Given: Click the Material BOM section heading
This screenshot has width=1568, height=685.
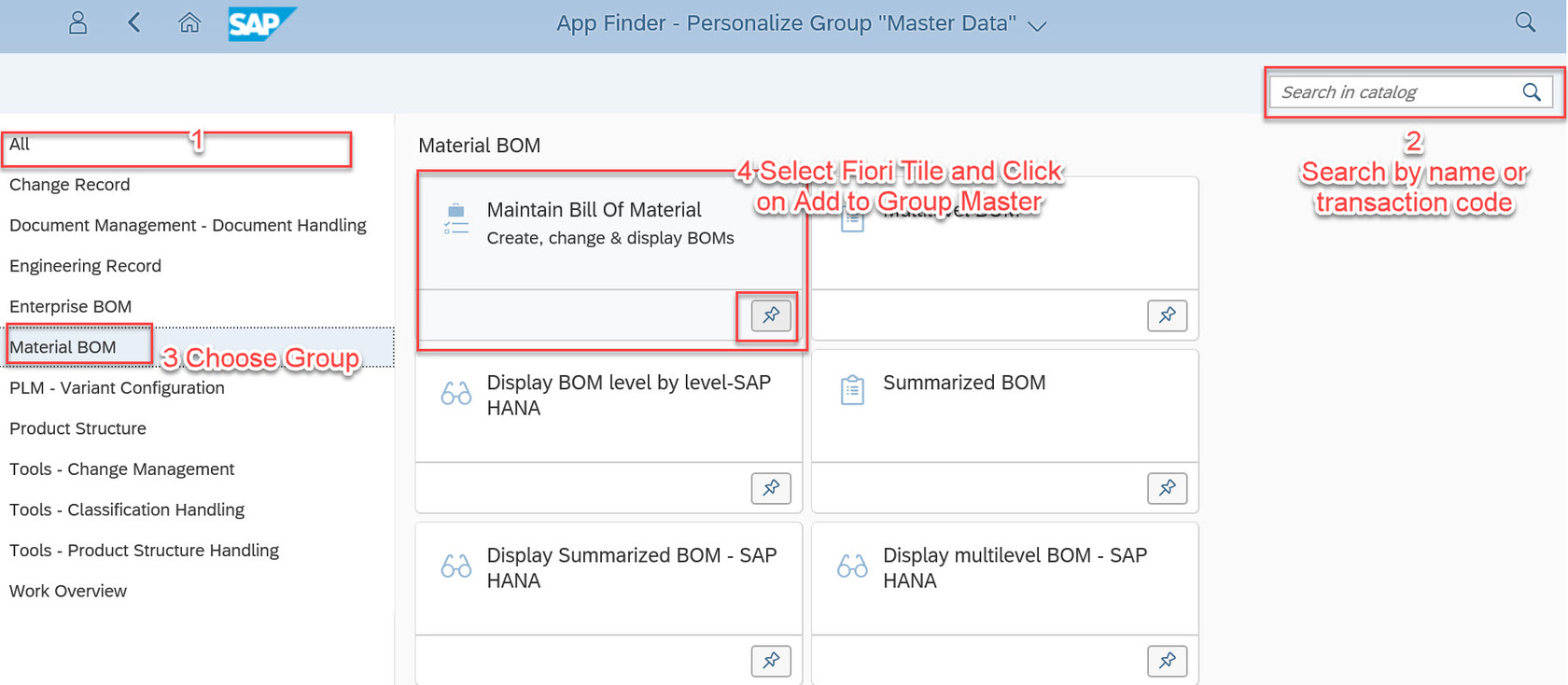Looking at the screenshot, I should [479, 146].
